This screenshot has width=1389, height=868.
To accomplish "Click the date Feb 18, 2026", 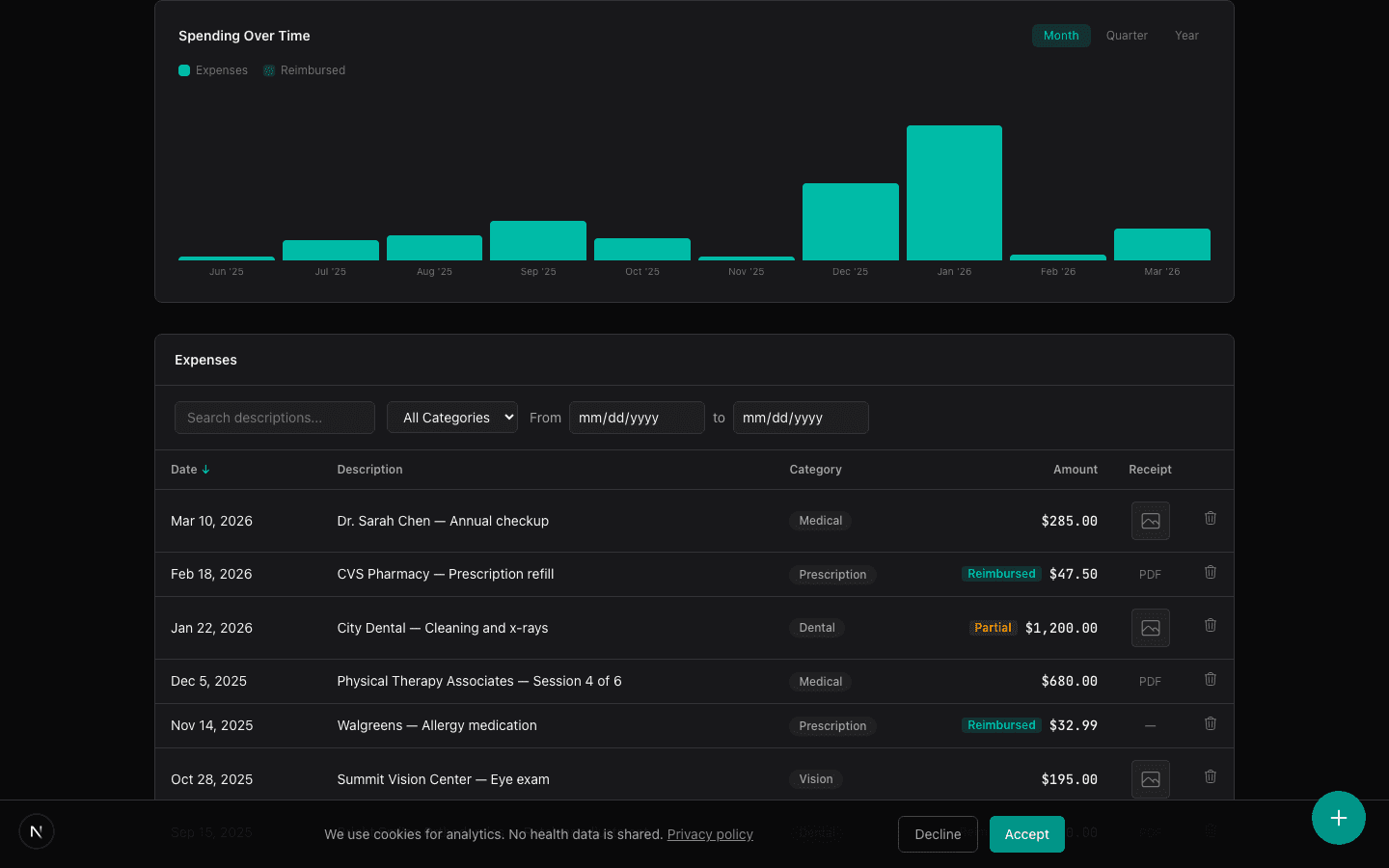I will tap(211, 574).
